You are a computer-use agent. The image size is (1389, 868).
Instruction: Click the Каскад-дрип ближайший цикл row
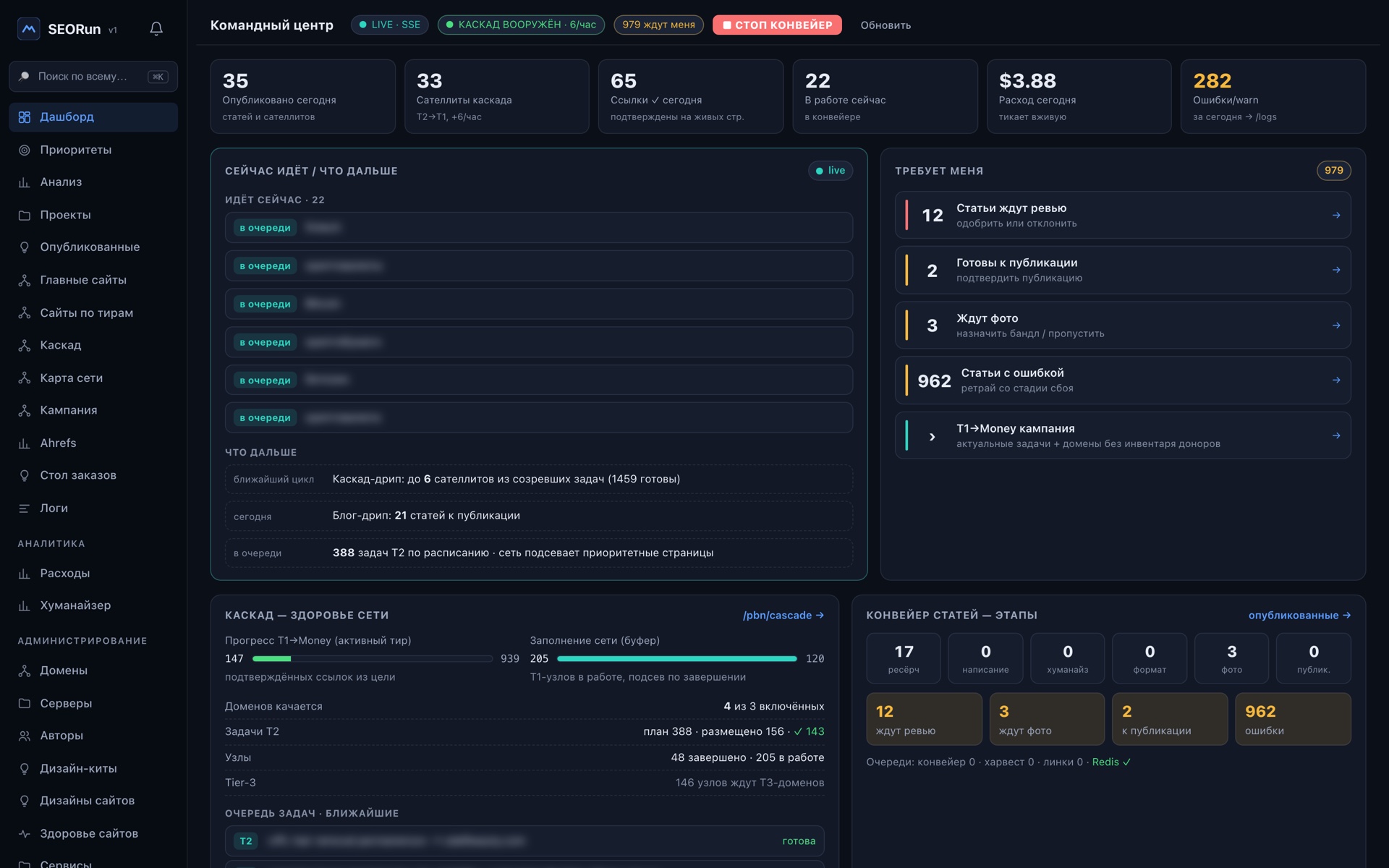539,479
